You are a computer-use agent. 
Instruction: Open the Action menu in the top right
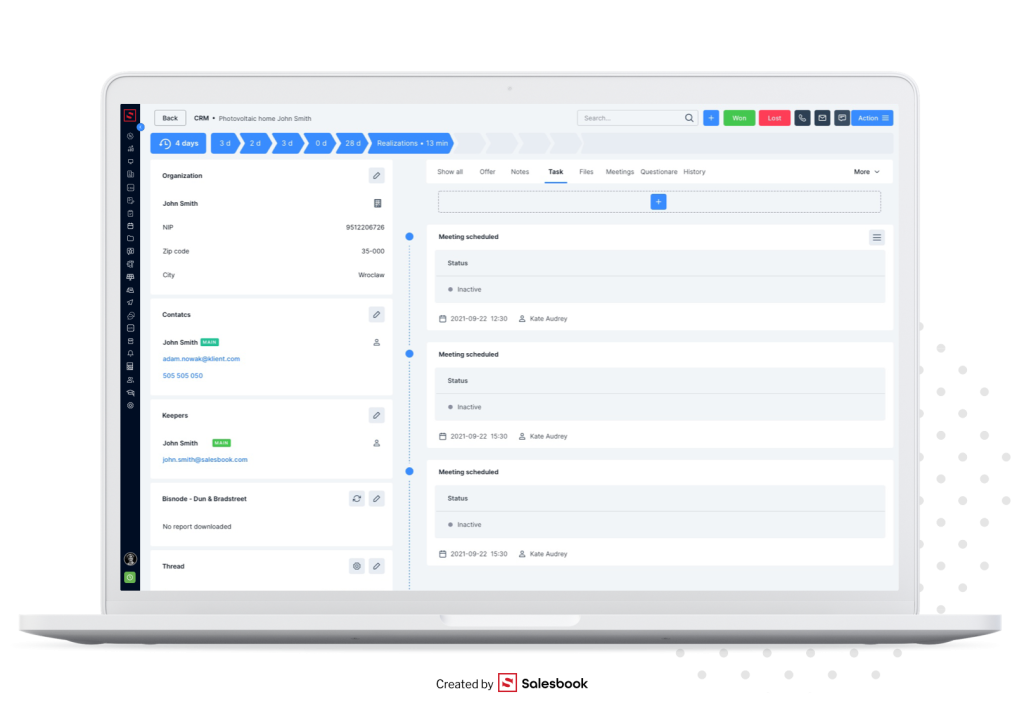[x=871, y=117]
